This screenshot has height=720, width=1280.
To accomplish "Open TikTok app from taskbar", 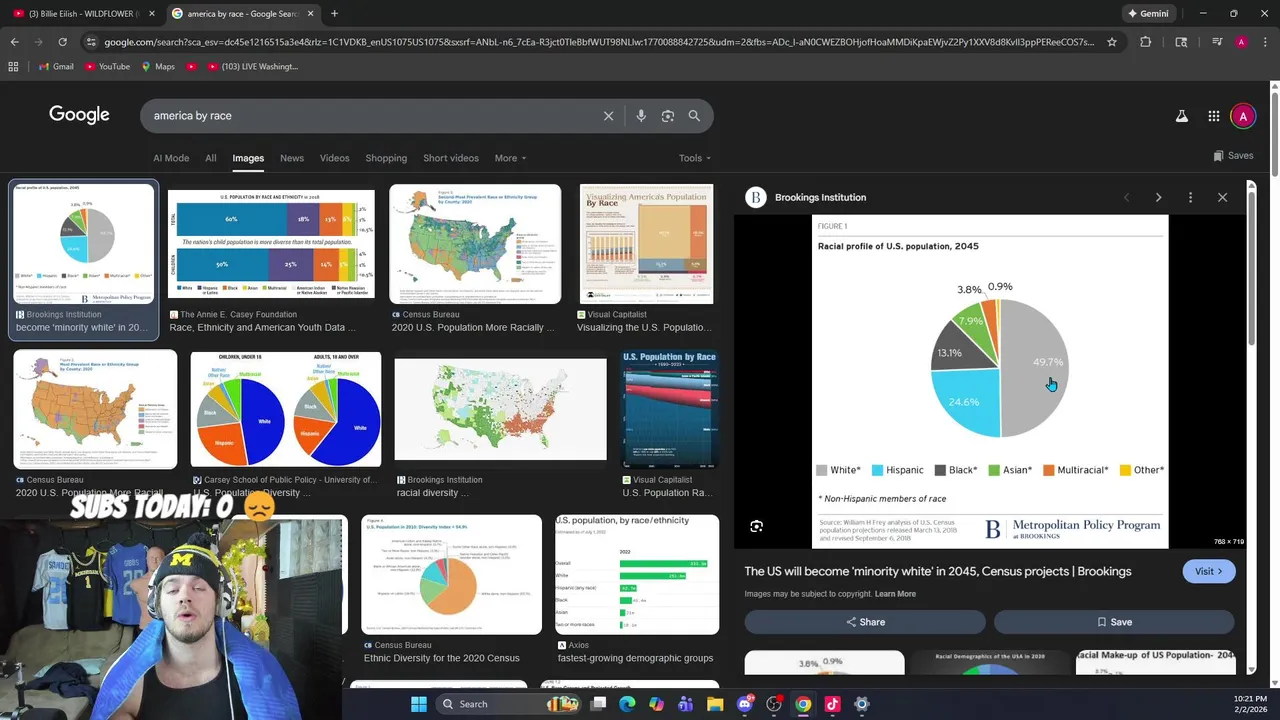I will [x=832, y=704].
